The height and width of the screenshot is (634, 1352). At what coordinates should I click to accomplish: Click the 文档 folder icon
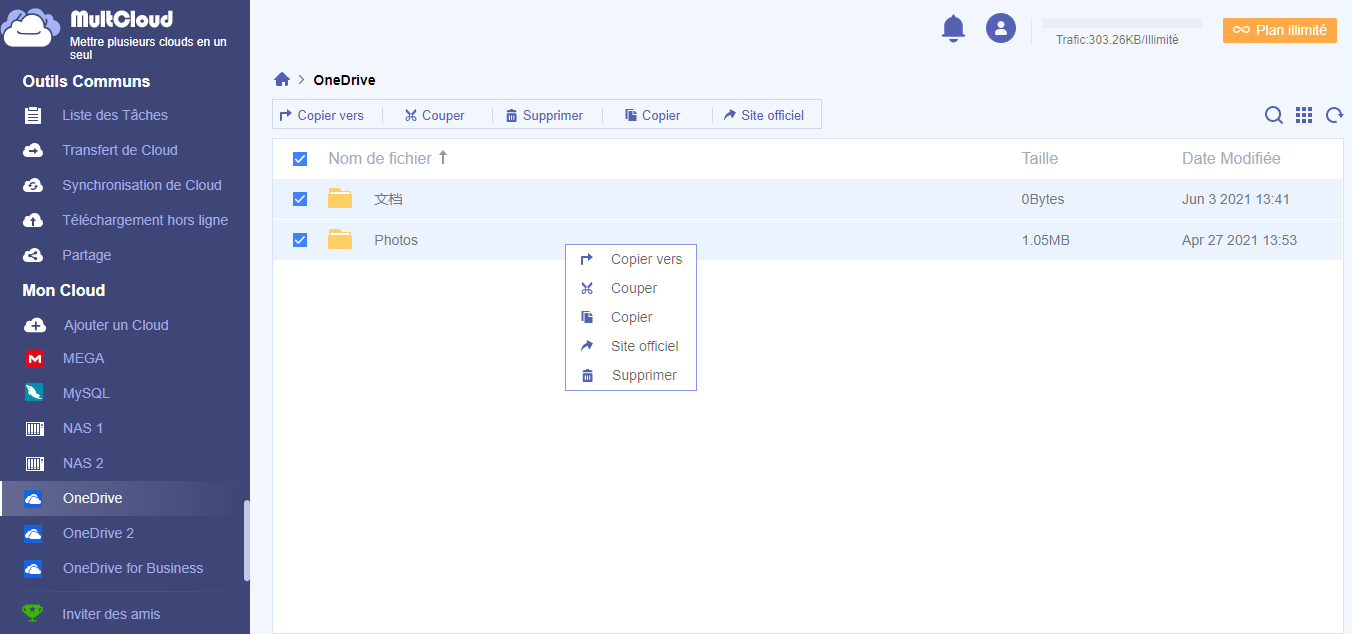point(340,198)
